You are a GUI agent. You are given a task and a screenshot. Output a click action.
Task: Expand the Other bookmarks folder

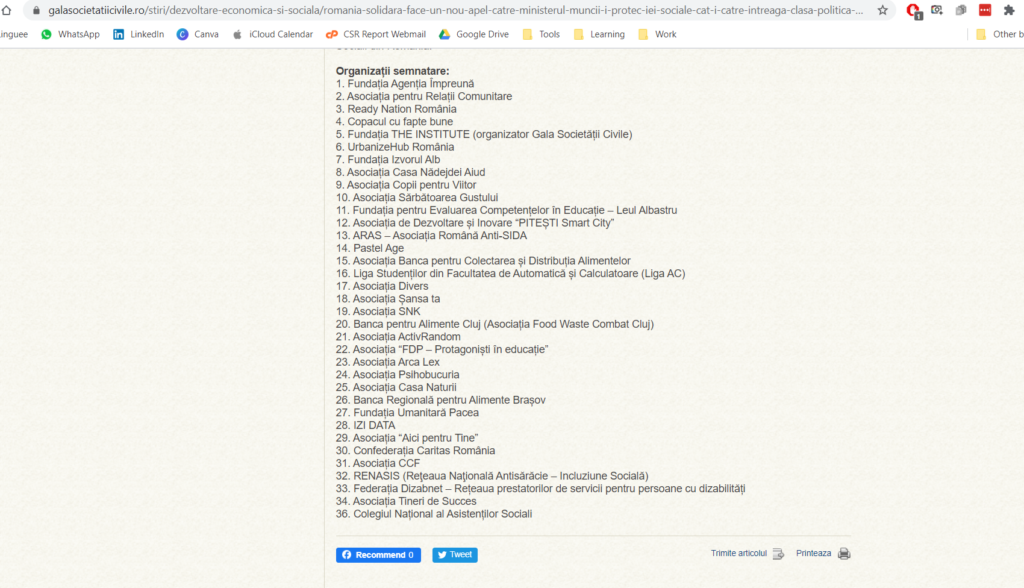(x=999, y=34)
